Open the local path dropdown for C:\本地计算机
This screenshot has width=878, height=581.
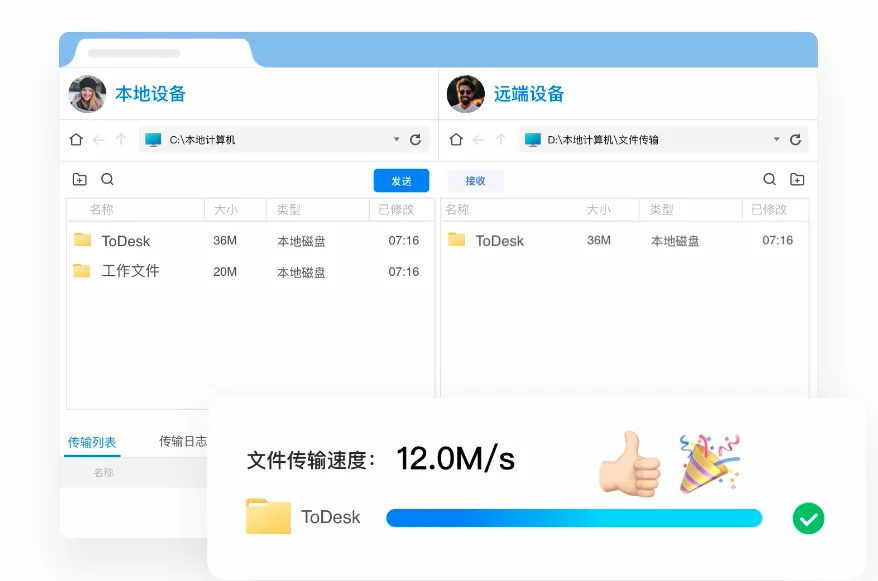tap(396, 139)
